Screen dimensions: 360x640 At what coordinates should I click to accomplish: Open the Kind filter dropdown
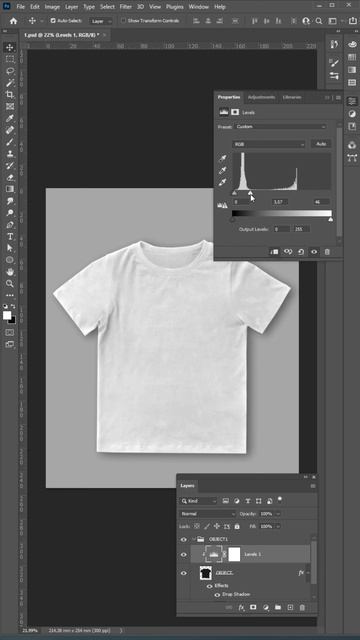198,501
